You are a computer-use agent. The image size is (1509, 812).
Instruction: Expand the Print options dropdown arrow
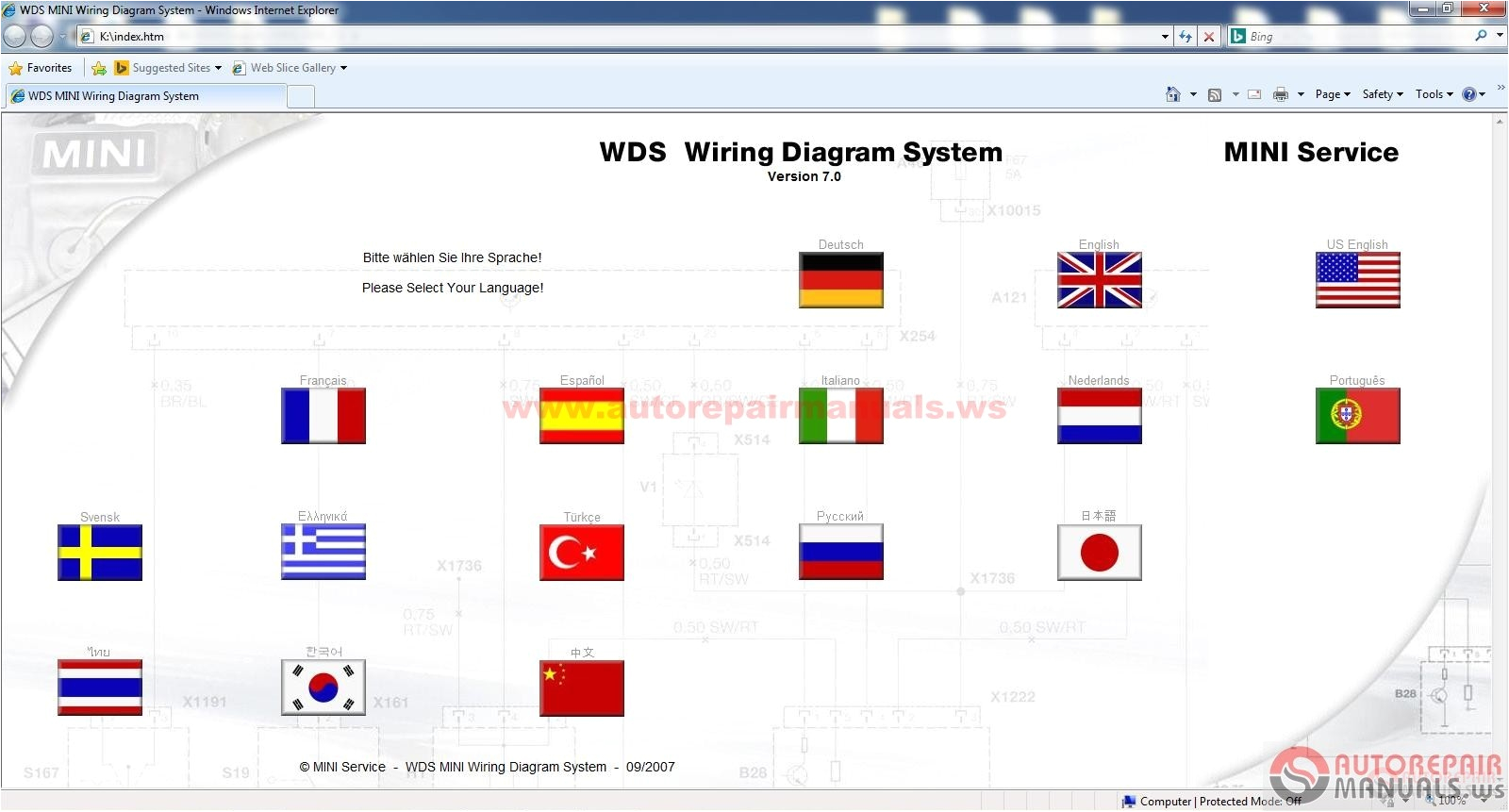pyautogui.click(x=1301, y=94)
